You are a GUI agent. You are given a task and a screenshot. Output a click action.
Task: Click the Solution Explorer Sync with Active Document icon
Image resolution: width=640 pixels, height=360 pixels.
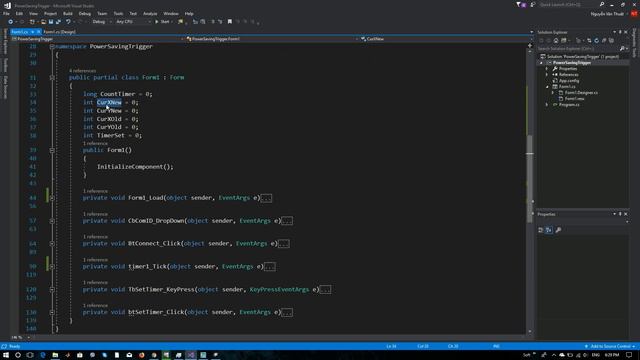(589, 41)
